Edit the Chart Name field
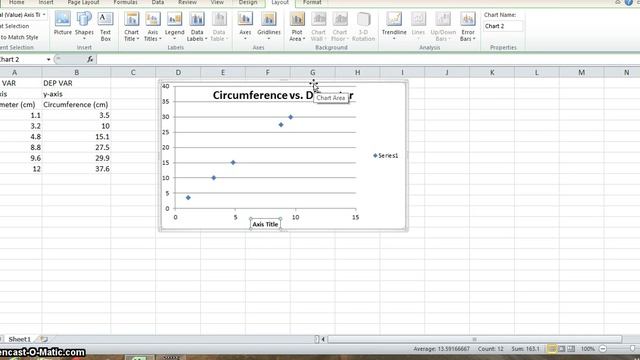This screenshot has width=640, height=360. point(503,26)
